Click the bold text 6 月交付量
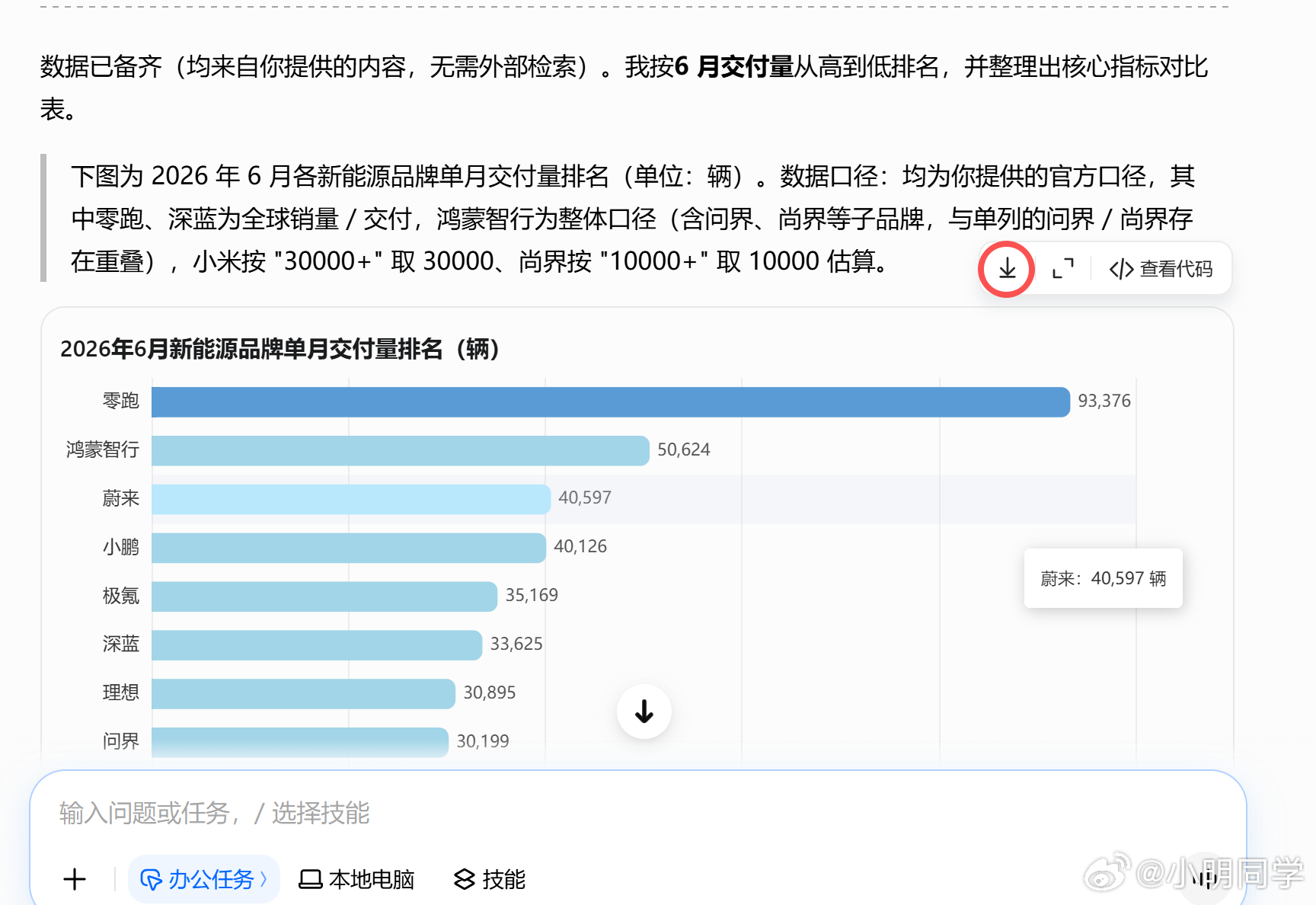Screen dimensions: 1316x905 coord(734,67)
